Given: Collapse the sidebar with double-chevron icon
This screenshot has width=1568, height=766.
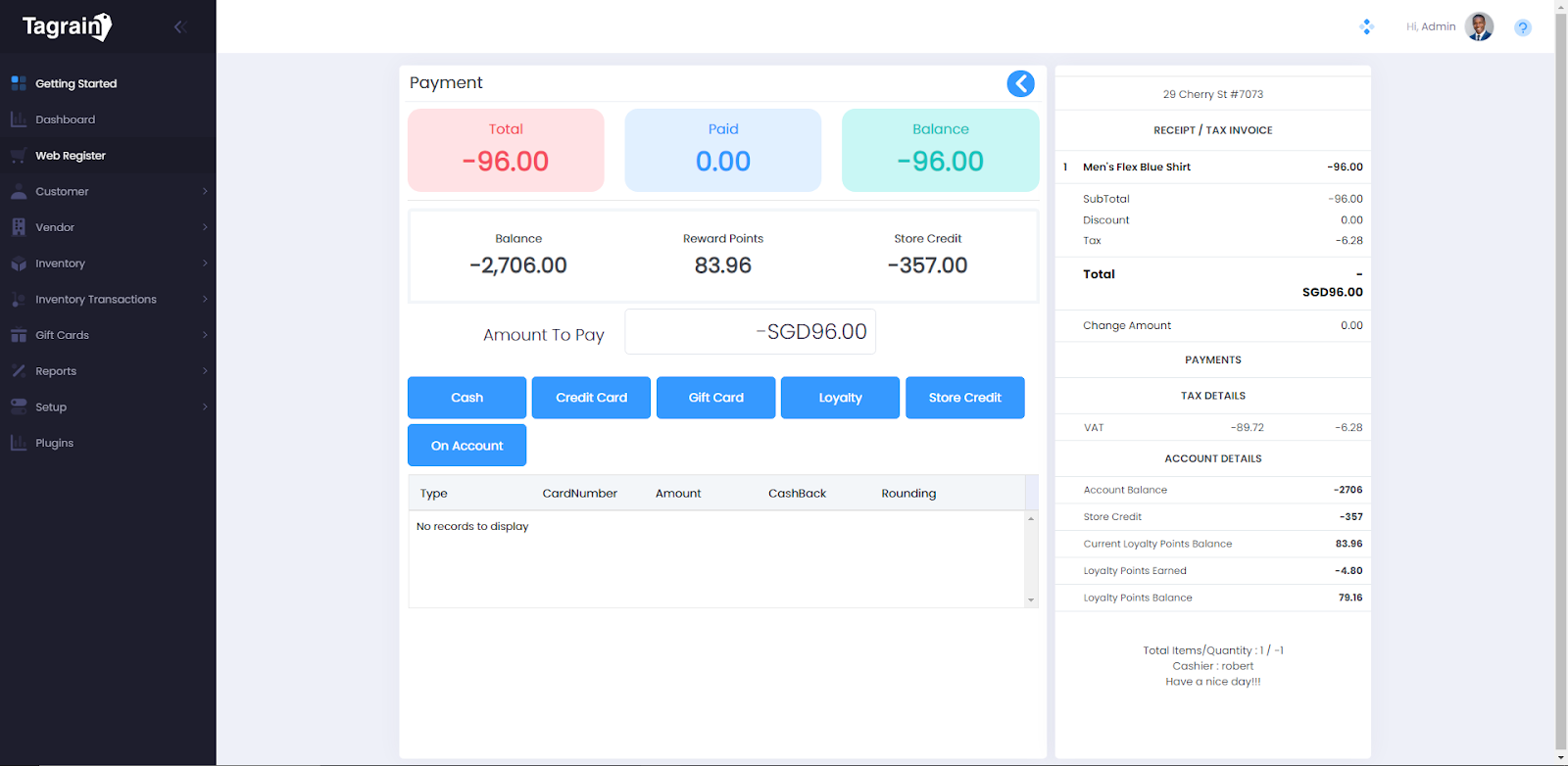Looking at the screenshot, I should click(179, 26).
